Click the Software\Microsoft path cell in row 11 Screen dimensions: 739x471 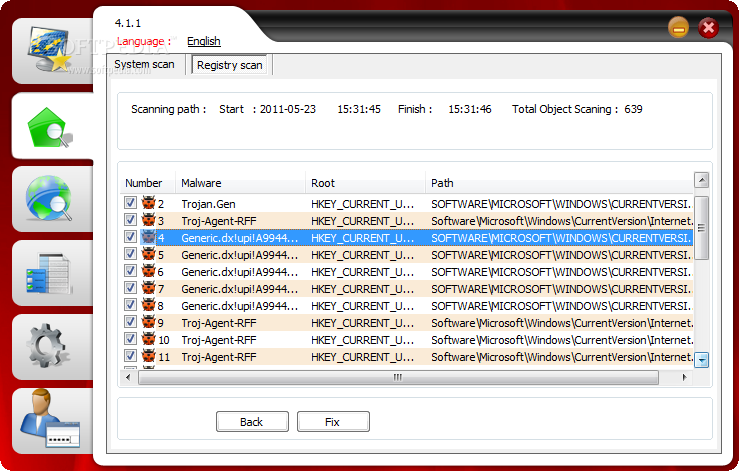tap(561, 356)
